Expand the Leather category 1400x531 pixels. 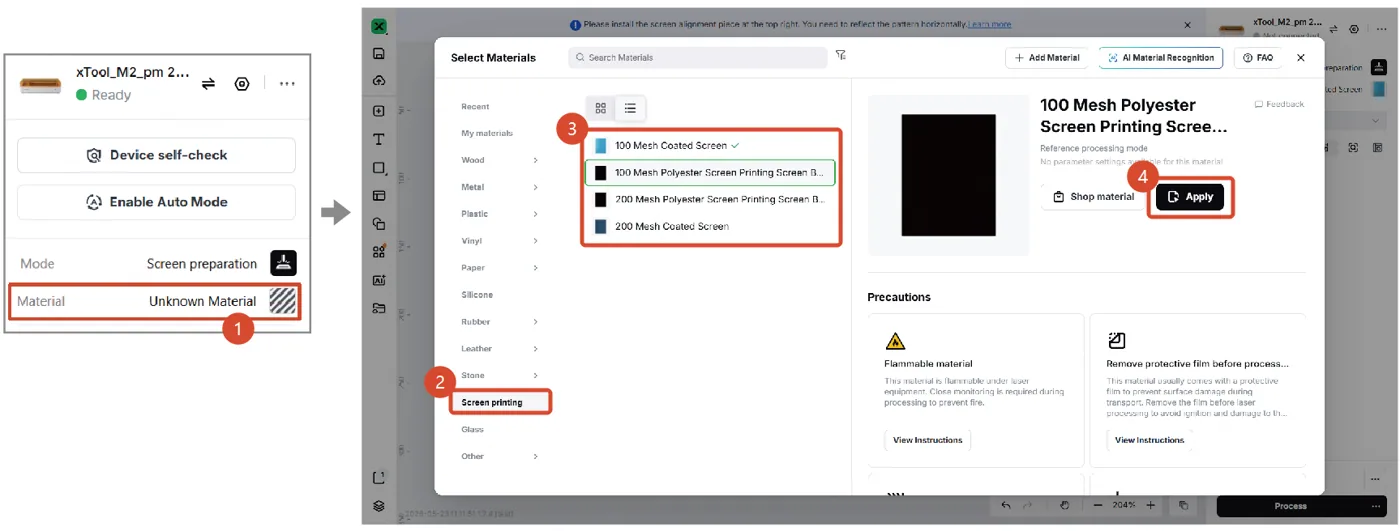pos(499,349)
